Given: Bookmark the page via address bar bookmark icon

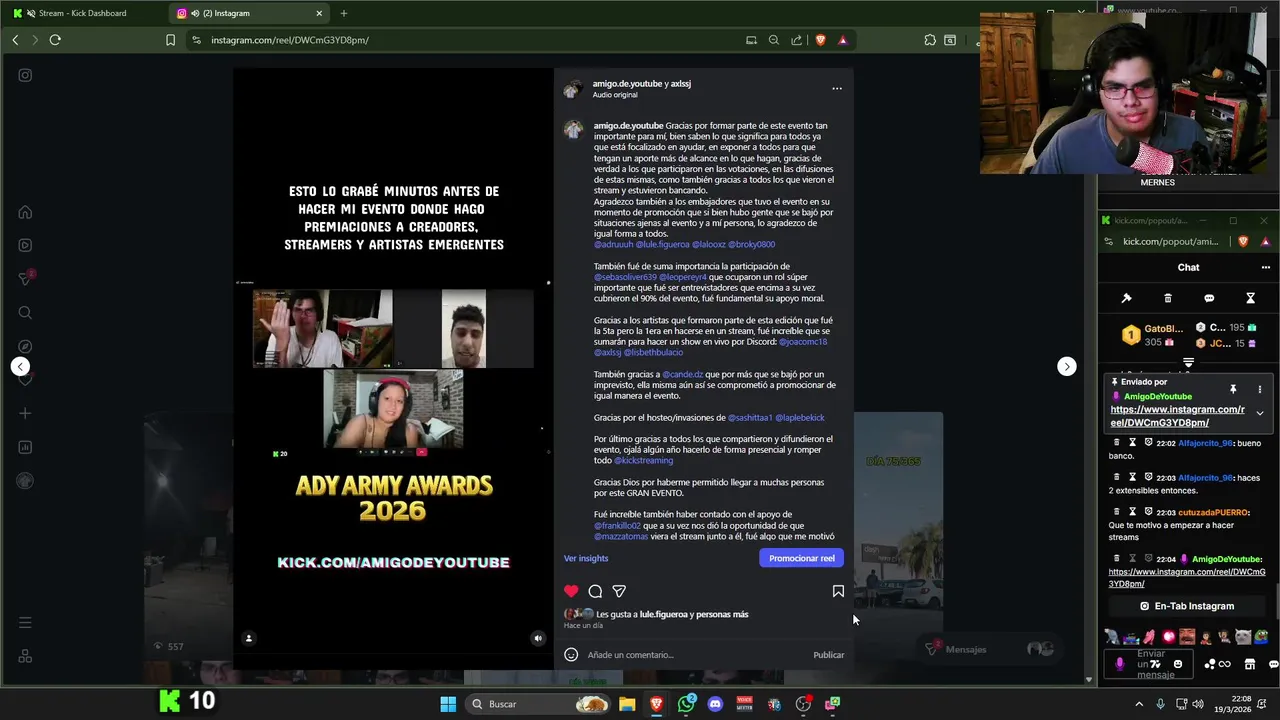Looking at the screenshot, I should tap(170, 40).
